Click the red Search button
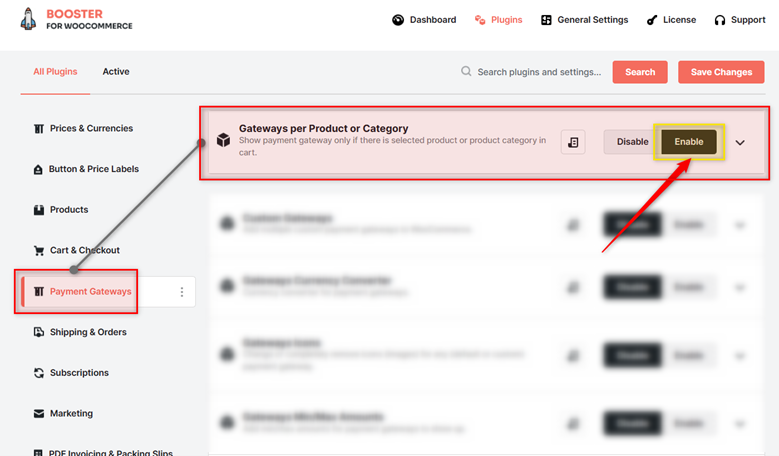Viewport: 779px width, 456px height. click(x=640, y=72)
